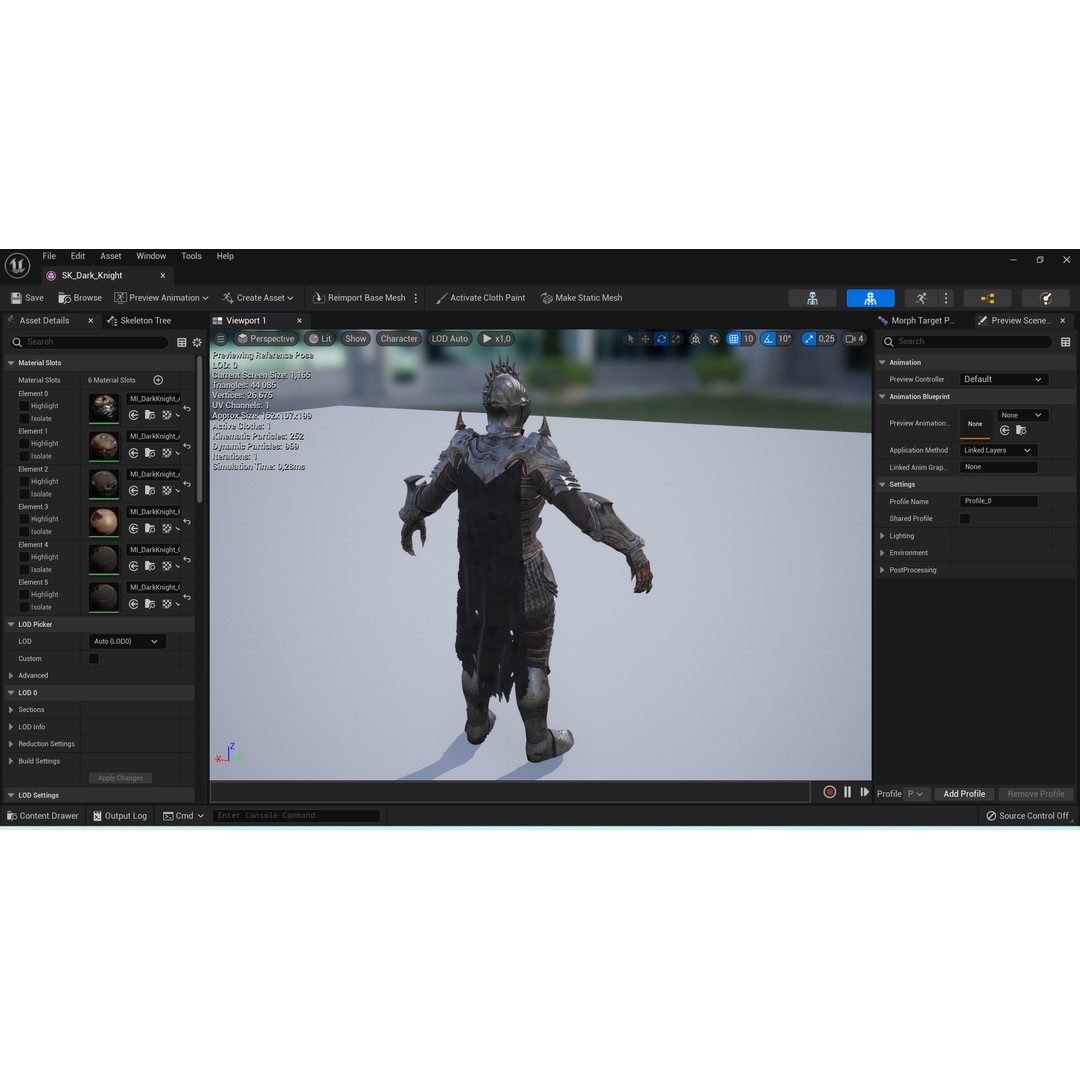
Task: Open Asset Details settings gear
Action: (197, 342)
